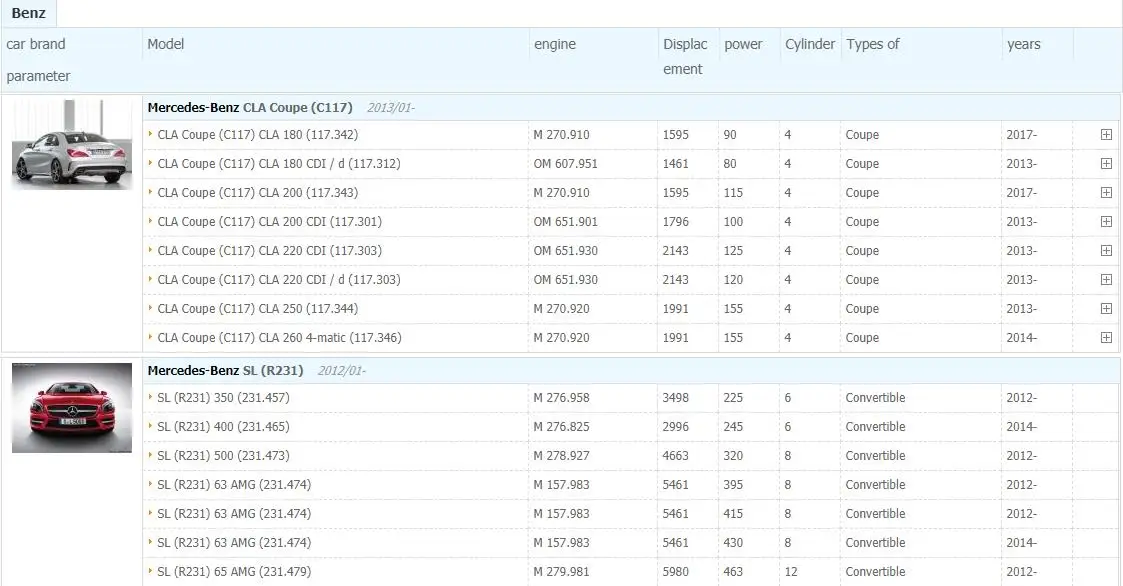Select displacement value 1796

[x=675, y=221]
